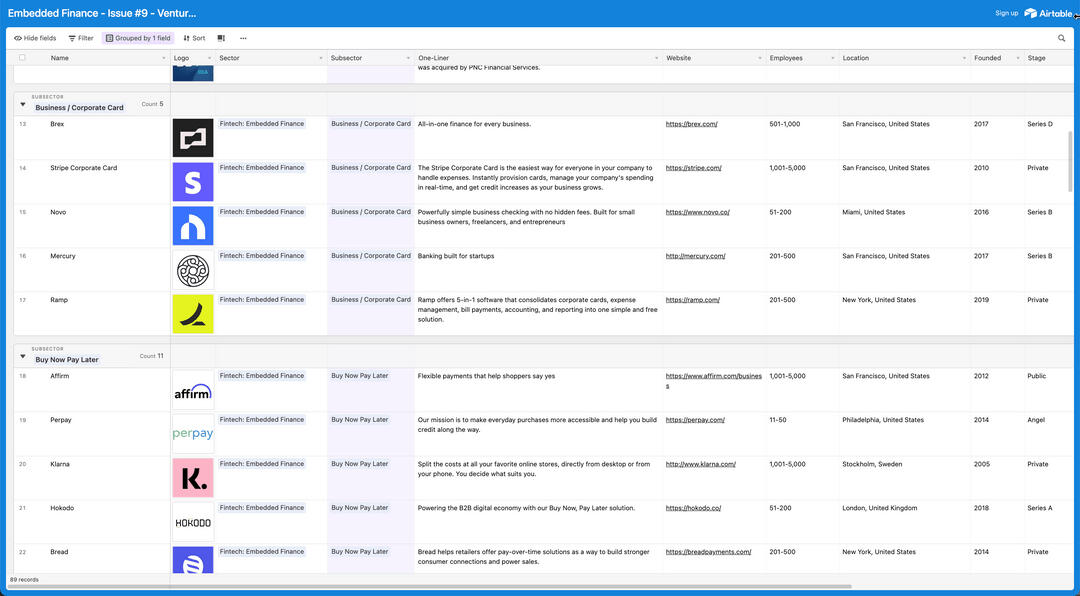Image resolution: width=1080 pixels, height=596 pixels.
Task: Click the Grouped by 1 field button
Action: coord(137,38)
